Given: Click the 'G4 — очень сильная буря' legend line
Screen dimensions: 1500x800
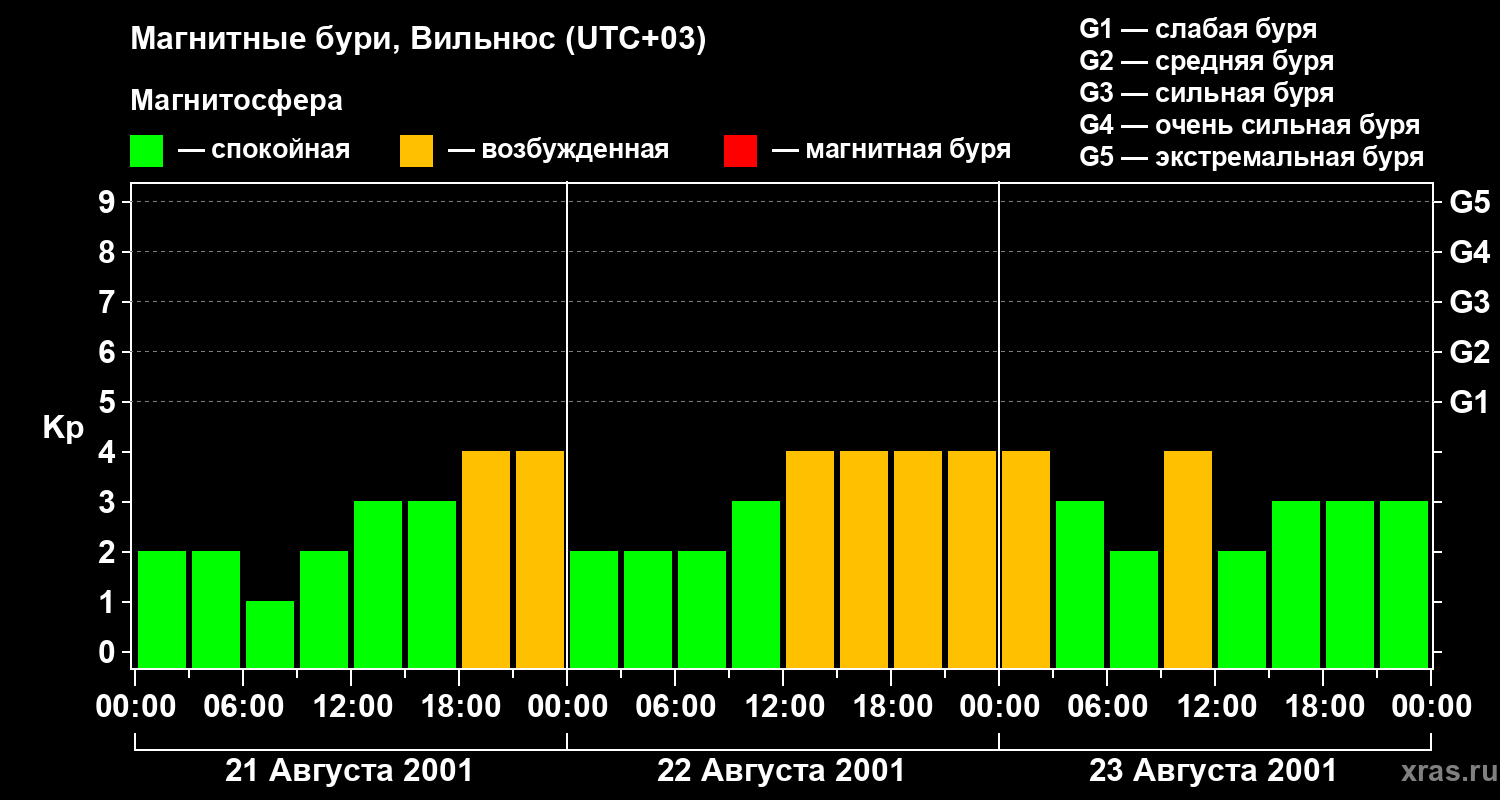Looking at the screenshot, I should pos(1249,125).
